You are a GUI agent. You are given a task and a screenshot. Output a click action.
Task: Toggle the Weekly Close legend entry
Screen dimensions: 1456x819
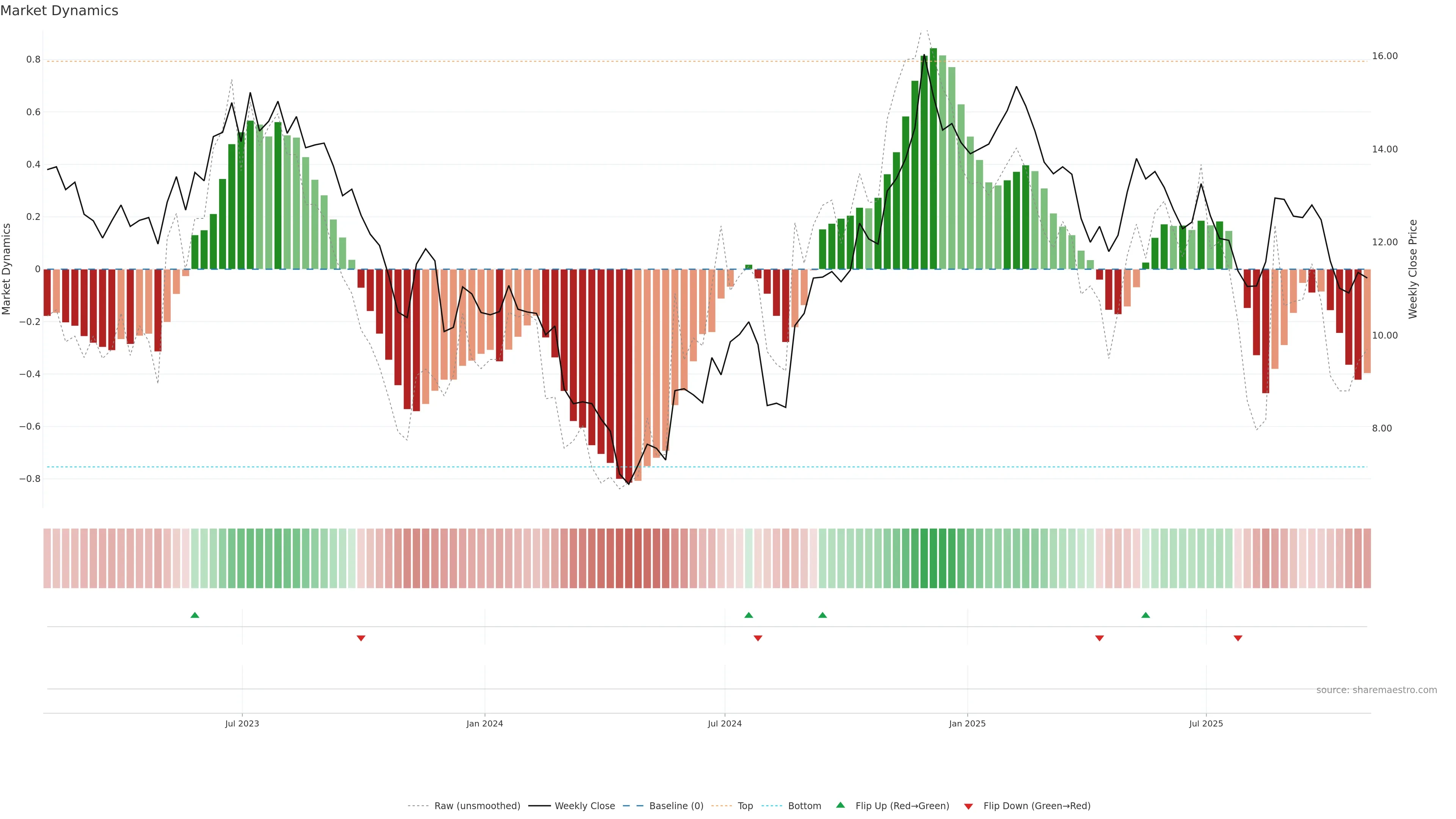[x=584, y=806]
